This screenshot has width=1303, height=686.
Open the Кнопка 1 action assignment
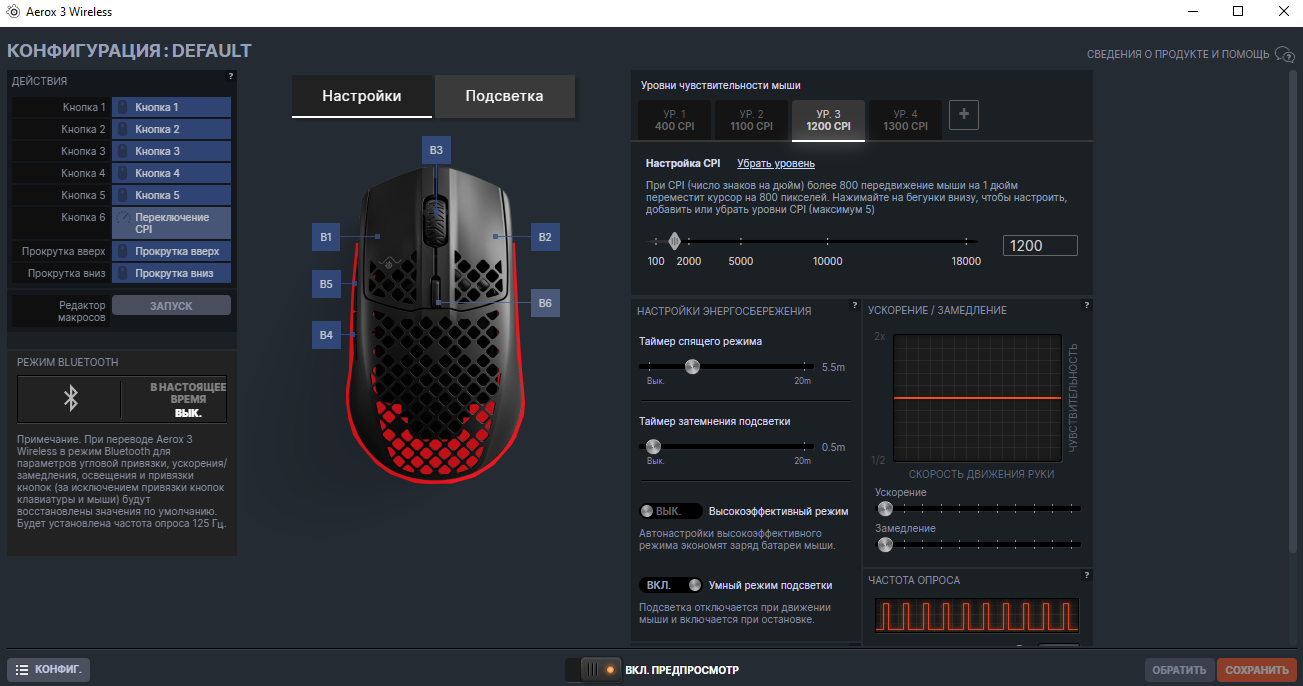click(x=171, y=107)
